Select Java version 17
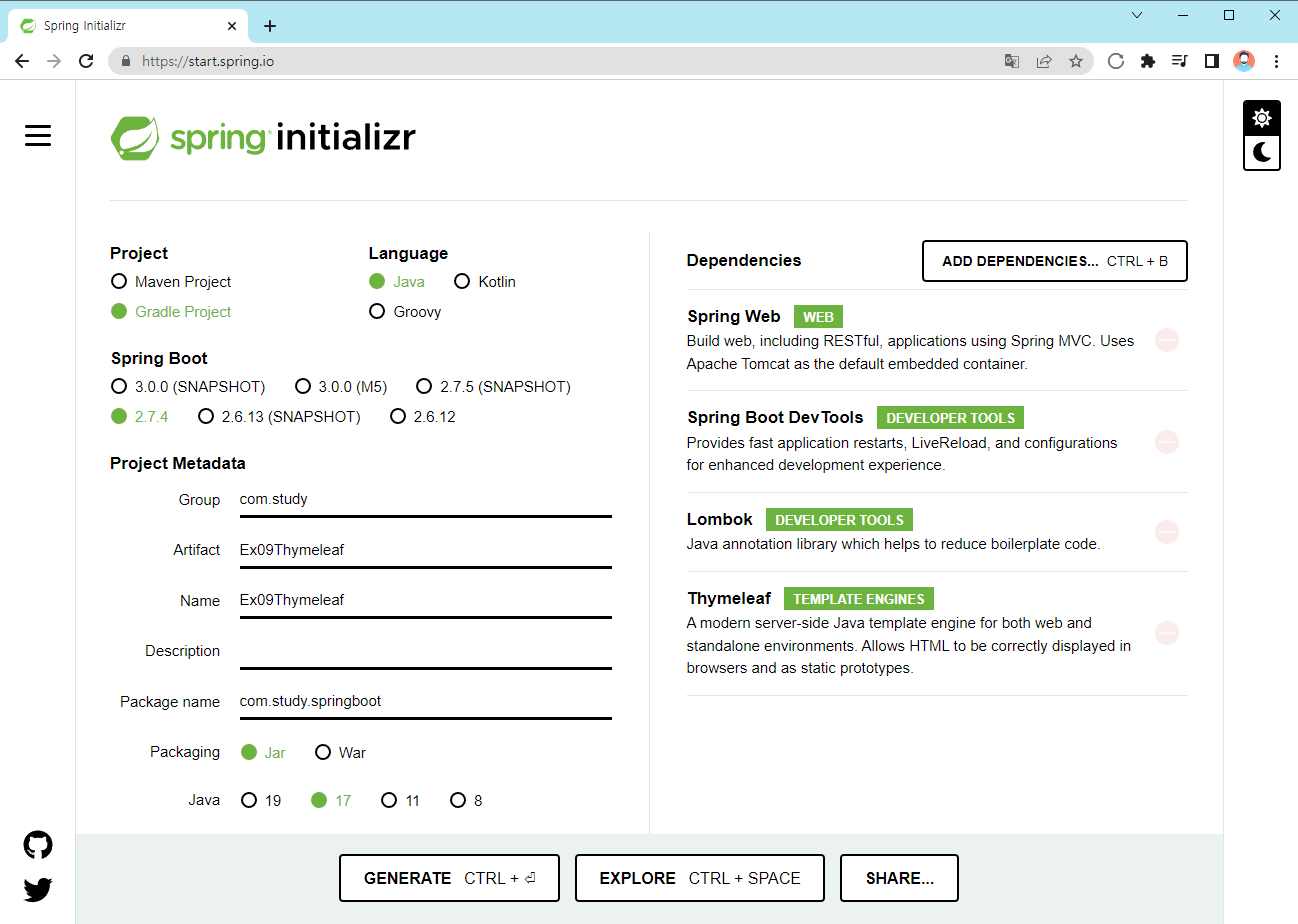This screenshot has width=1298, height=924. [x=332, y=800]
